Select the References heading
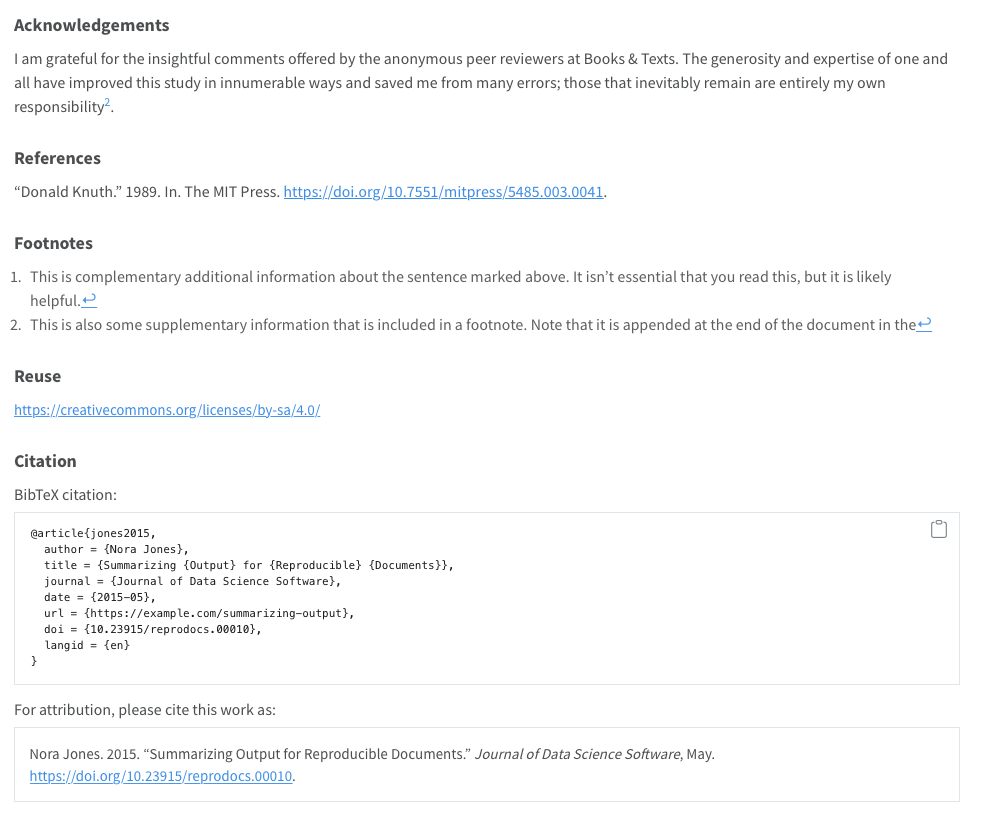984x821 pixels. click(x=57, y=157)
